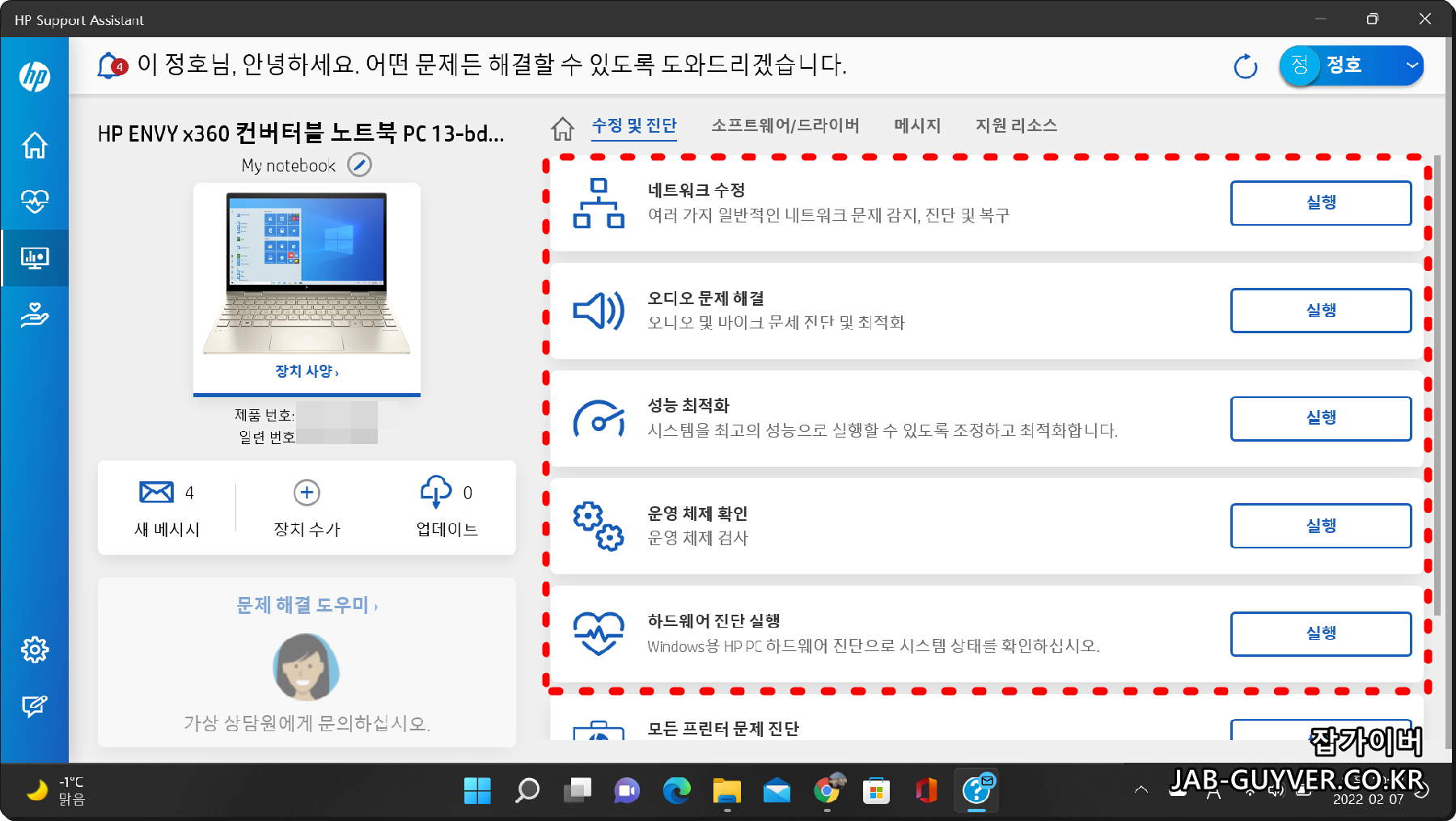Image resolution: width=1456 pixels, height=821 pixels.
Task: Click the new messages envelope icon
Action: click(x=156, y=492)
